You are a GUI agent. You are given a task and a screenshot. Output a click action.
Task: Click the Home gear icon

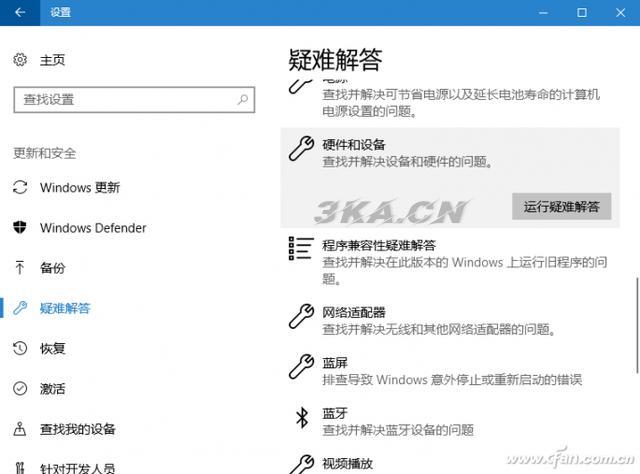(20, 60)
